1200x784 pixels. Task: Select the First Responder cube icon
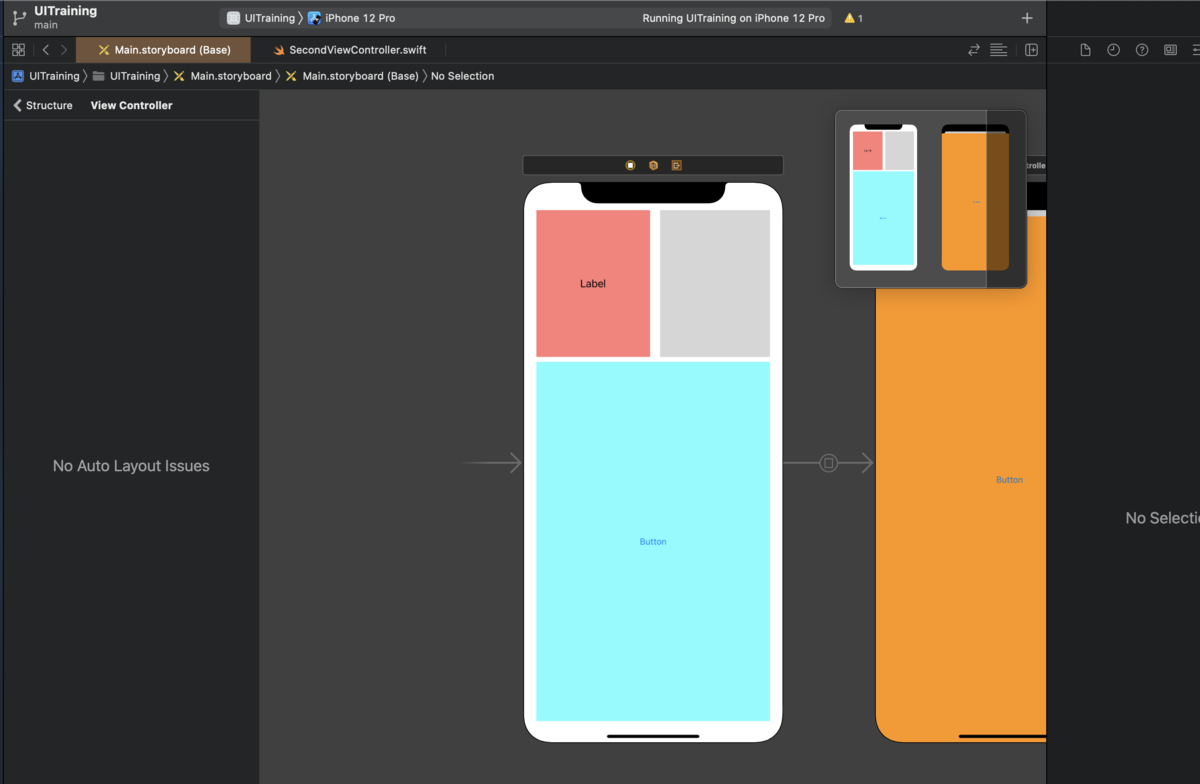[653, 165]
